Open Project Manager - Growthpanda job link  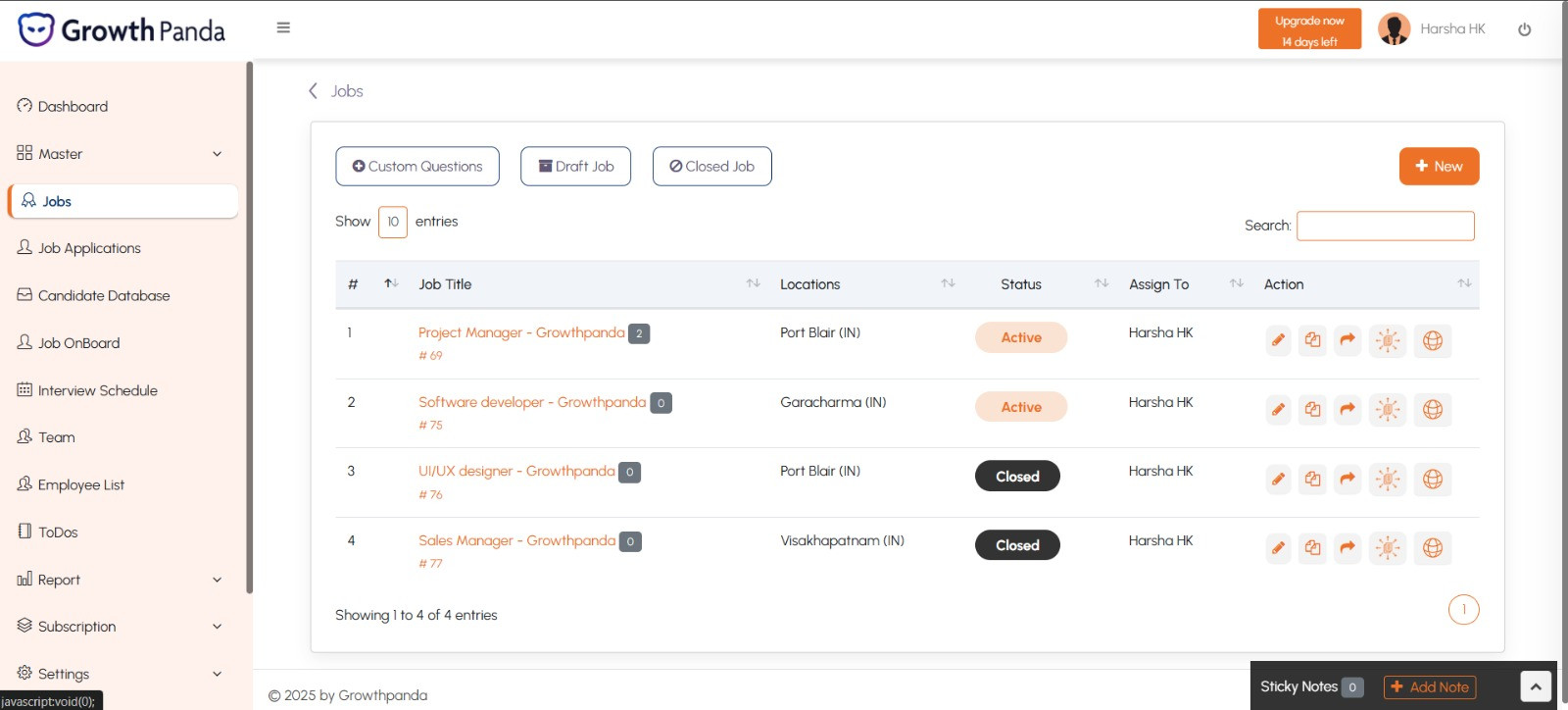point(521,332)
